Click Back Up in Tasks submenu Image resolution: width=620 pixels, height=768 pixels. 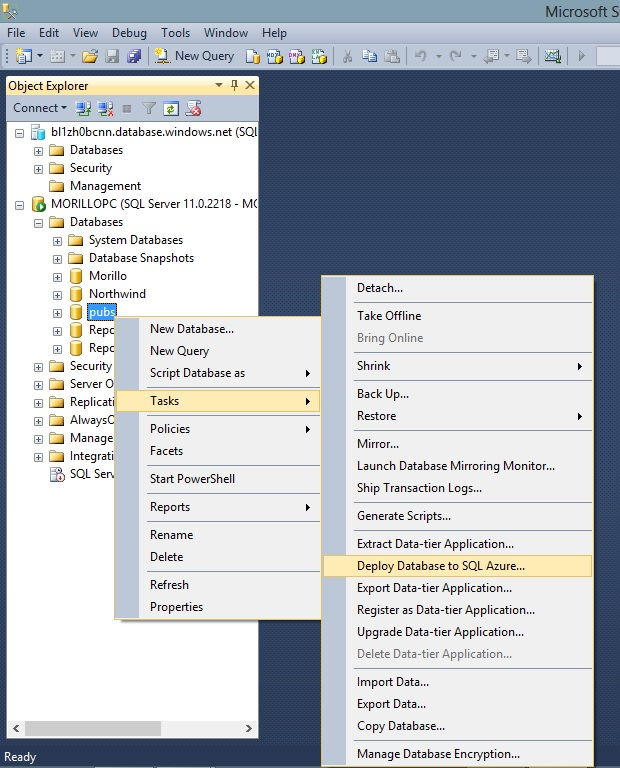click(457, 394)
